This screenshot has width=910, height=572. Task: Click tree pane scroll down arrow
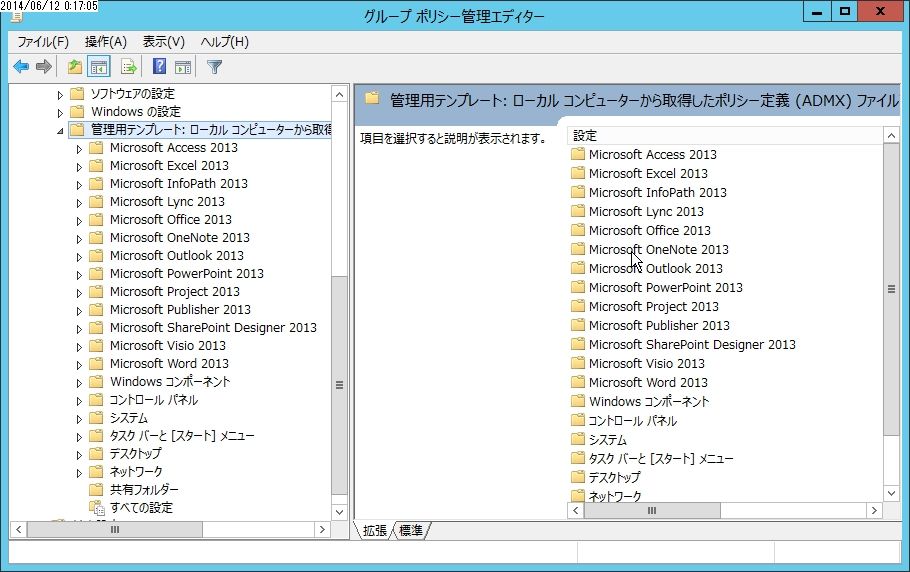pyautogui.click(x=340, y=512)
